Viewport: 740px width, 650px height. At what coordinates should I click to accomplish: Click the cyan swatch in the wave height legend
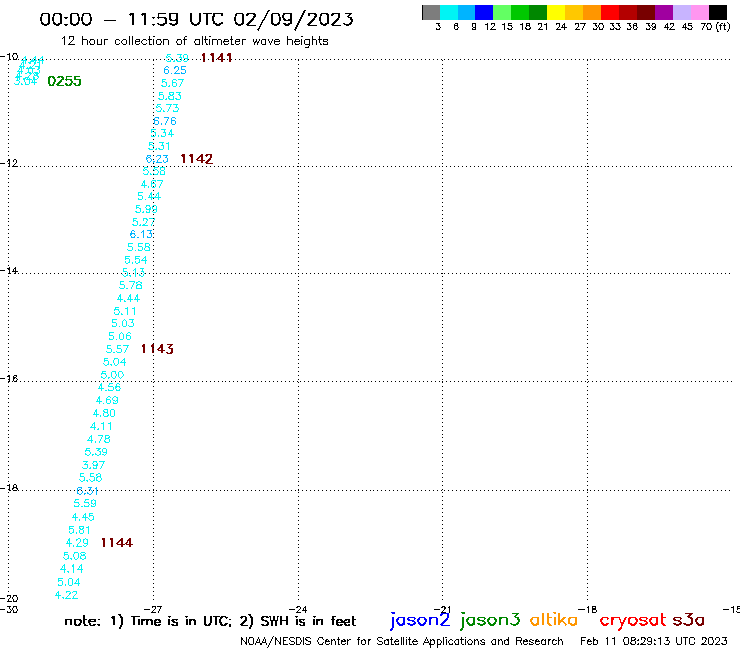[x=449, y=12]
